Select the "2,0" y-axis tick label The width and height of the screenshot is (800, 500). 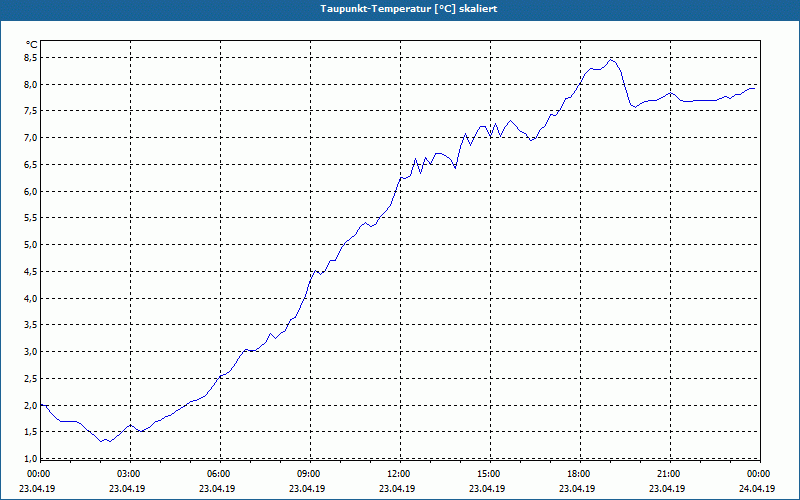pyautogui.click(x=32, y=405)
